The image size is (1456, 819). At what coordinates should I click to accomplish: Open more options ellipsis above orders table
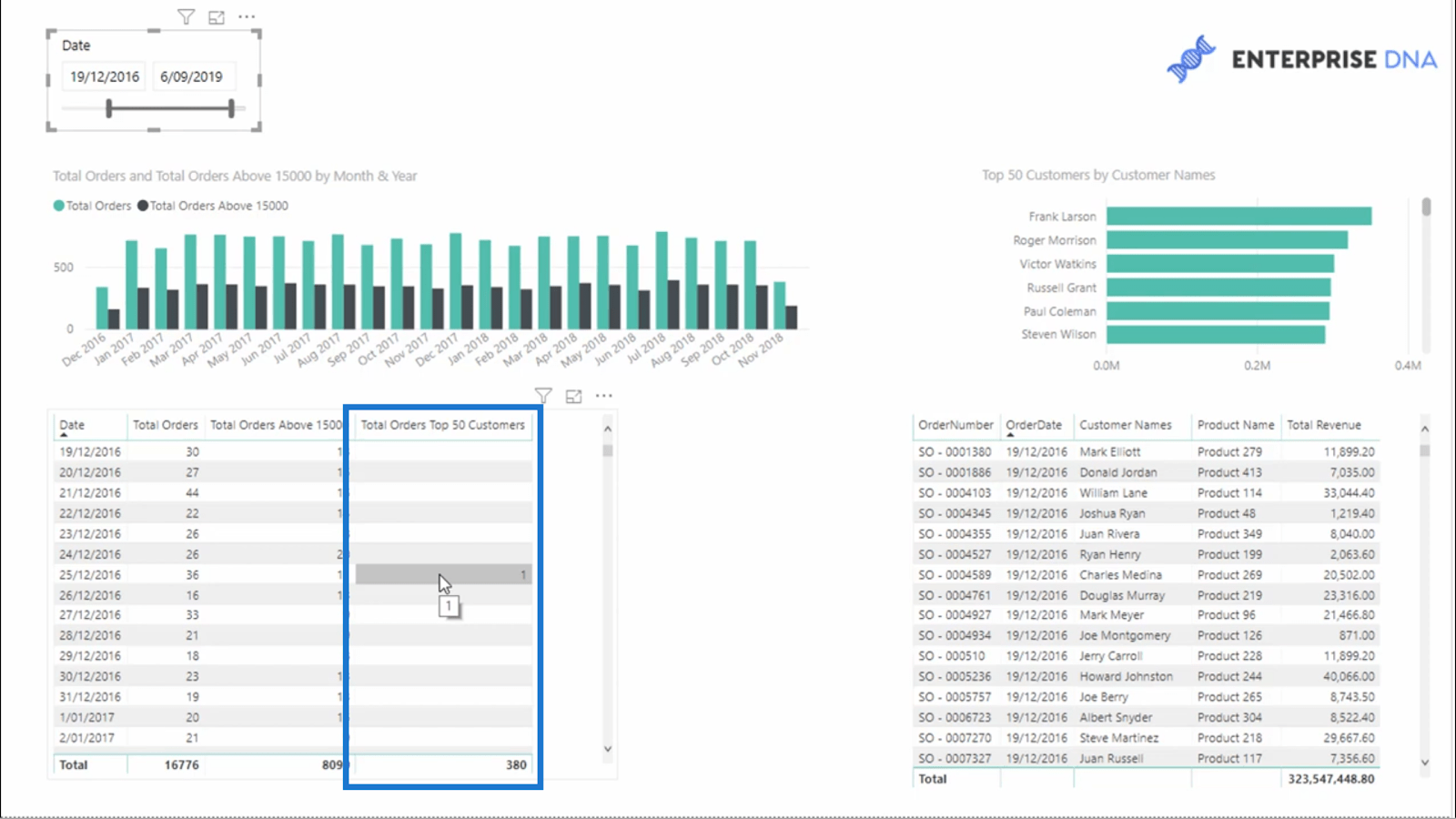[604, 396]
